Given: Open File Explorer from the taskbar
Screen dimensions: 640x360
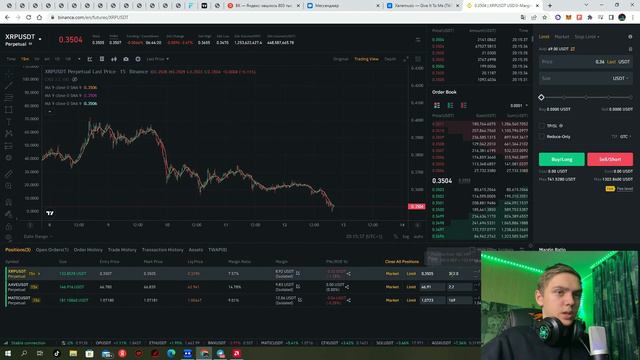Looking at the screenshot, I should (x=73, y=353).
